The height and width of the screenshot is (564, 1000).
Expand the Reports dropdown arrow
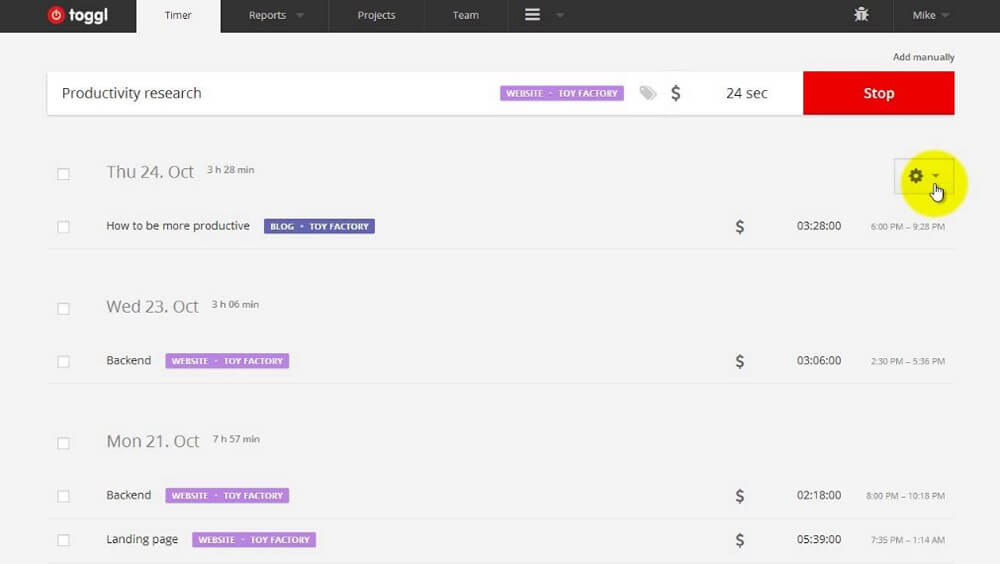pos(300,15)
